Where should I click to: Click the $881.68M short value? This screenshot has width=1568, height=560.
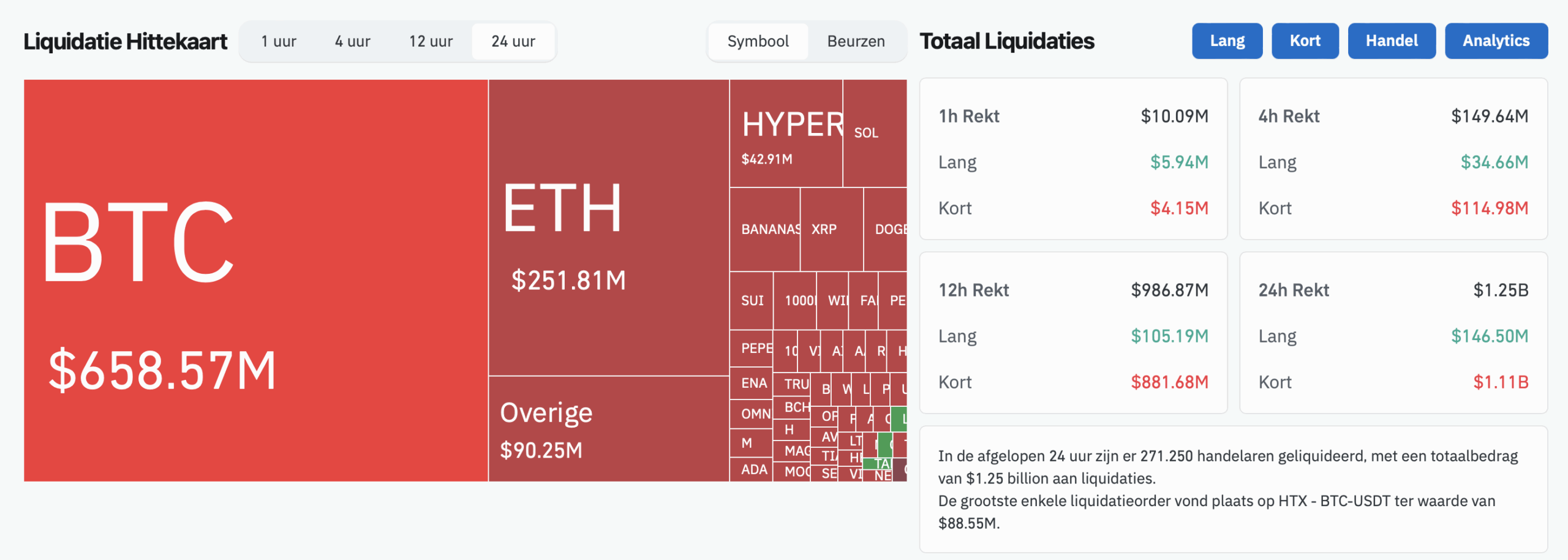point(1169,382)
